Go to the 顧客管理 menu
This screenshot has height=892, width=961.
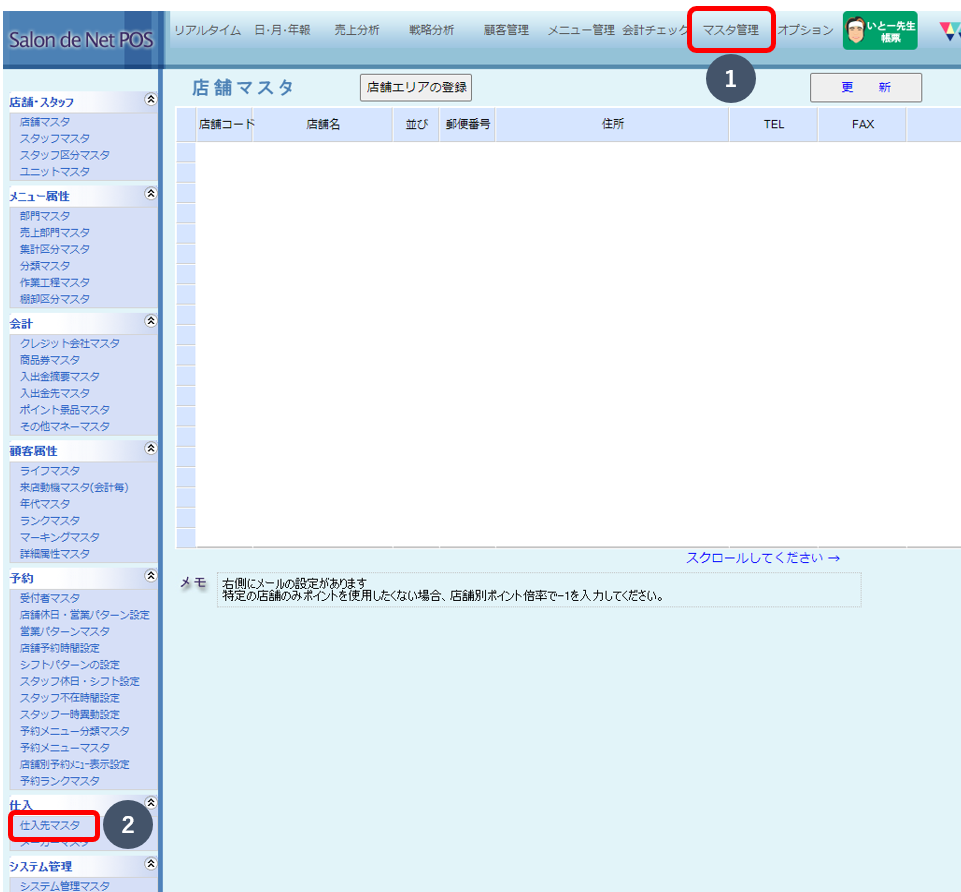[505, 30]
